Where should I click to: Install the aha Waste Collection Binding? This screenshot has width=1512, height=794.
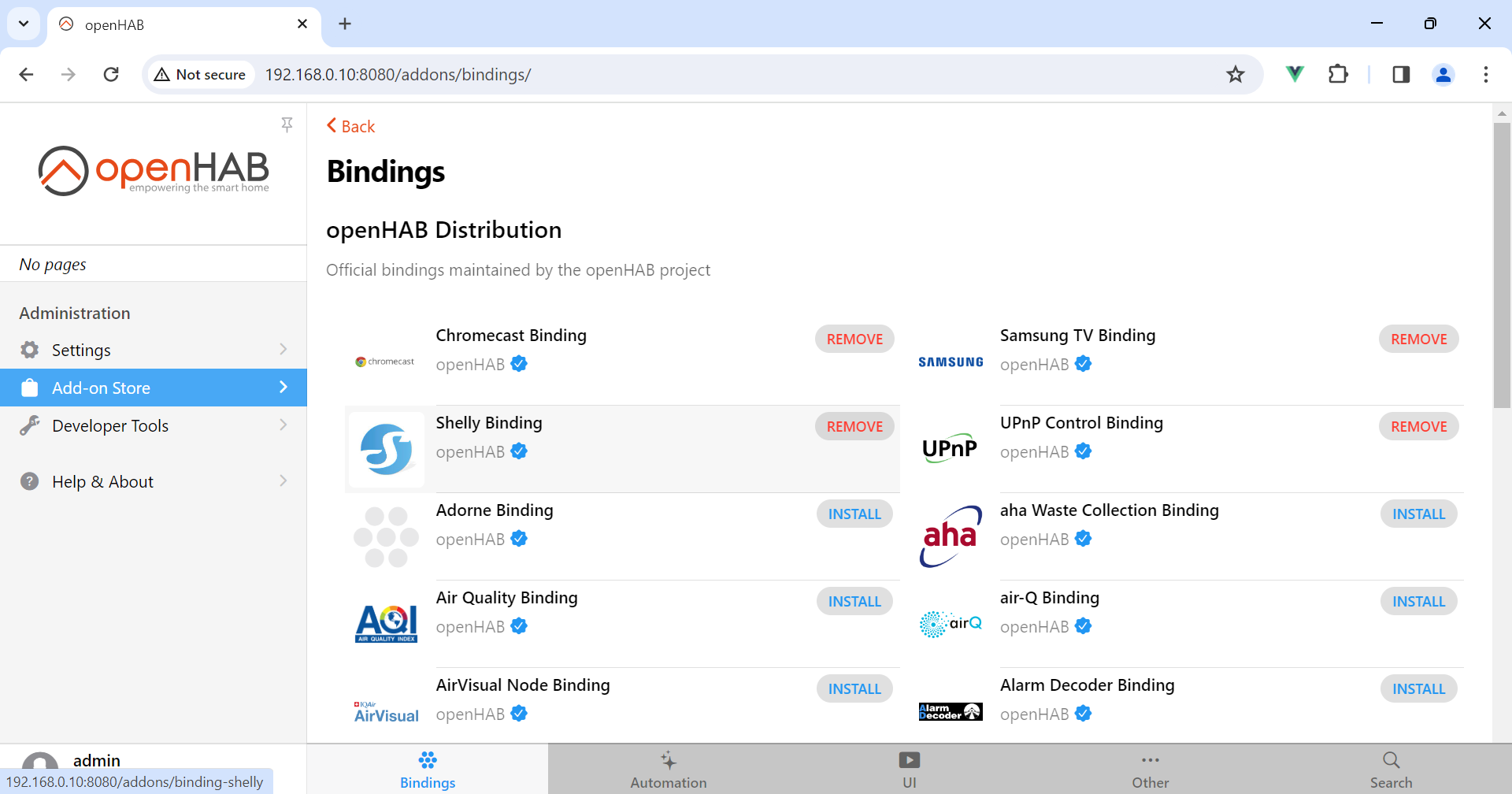coord(1419,514)
